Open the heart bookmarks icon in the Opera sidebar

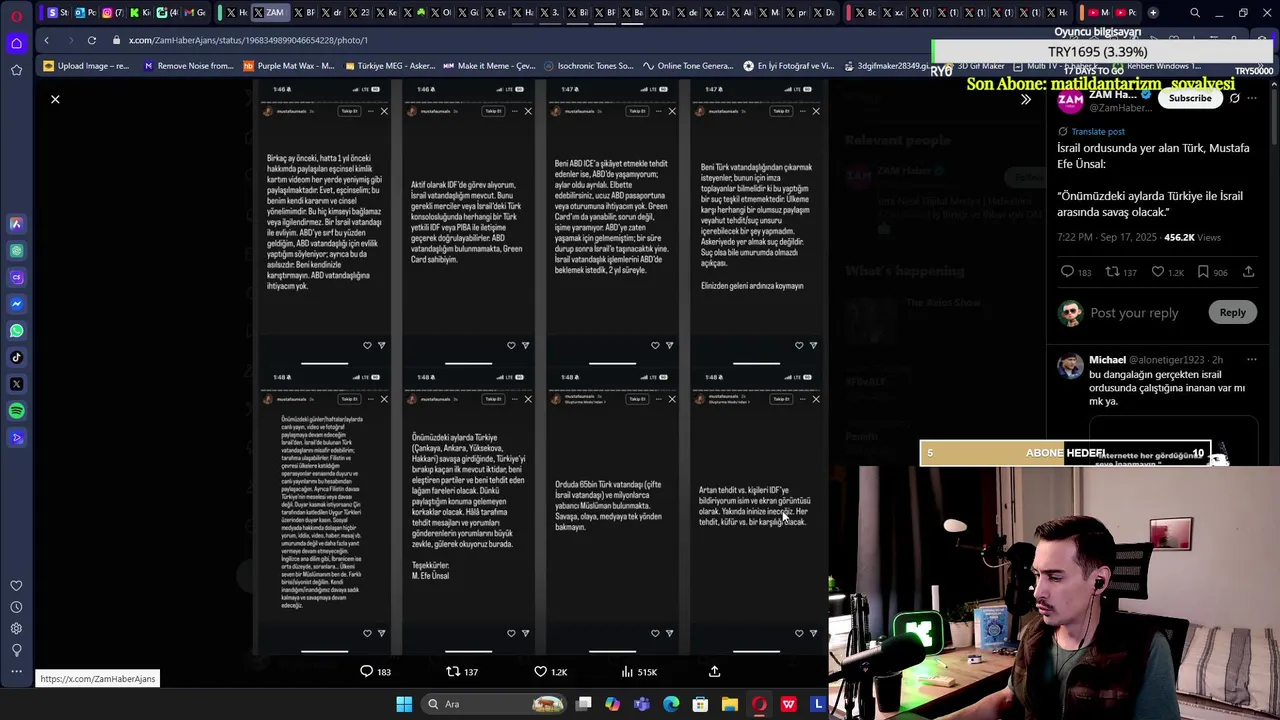pos(16,586)
